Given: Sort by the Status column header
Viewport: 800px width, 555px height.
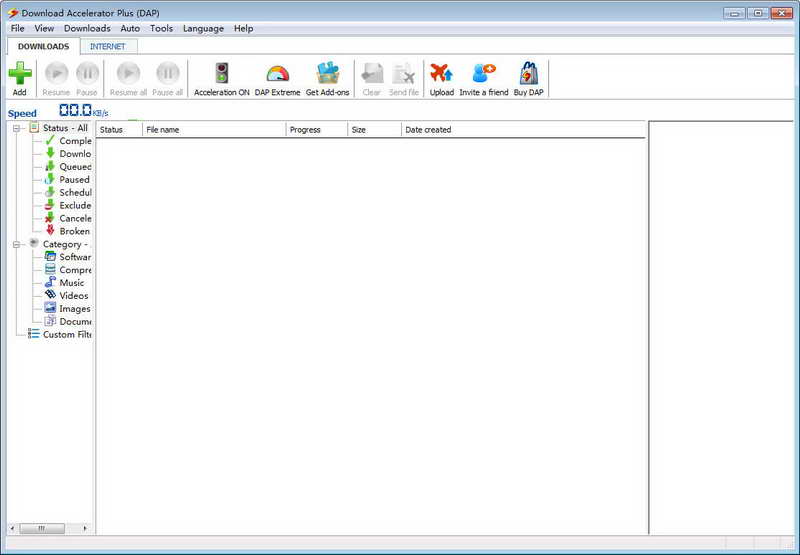Looking at the screenshot, I should click(119, 130).
